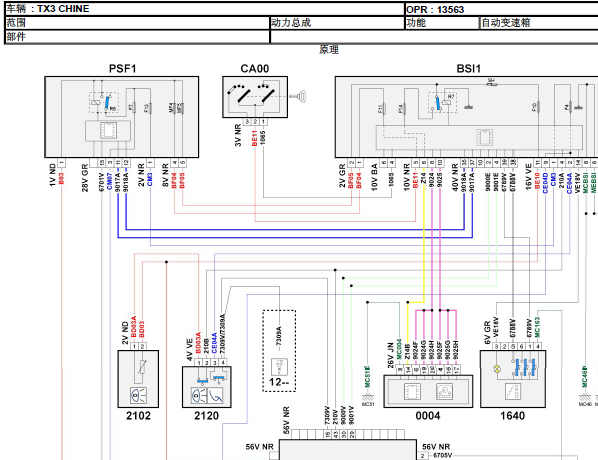Click the warning lamp symbol in component 1640

(x=497, y=368)
